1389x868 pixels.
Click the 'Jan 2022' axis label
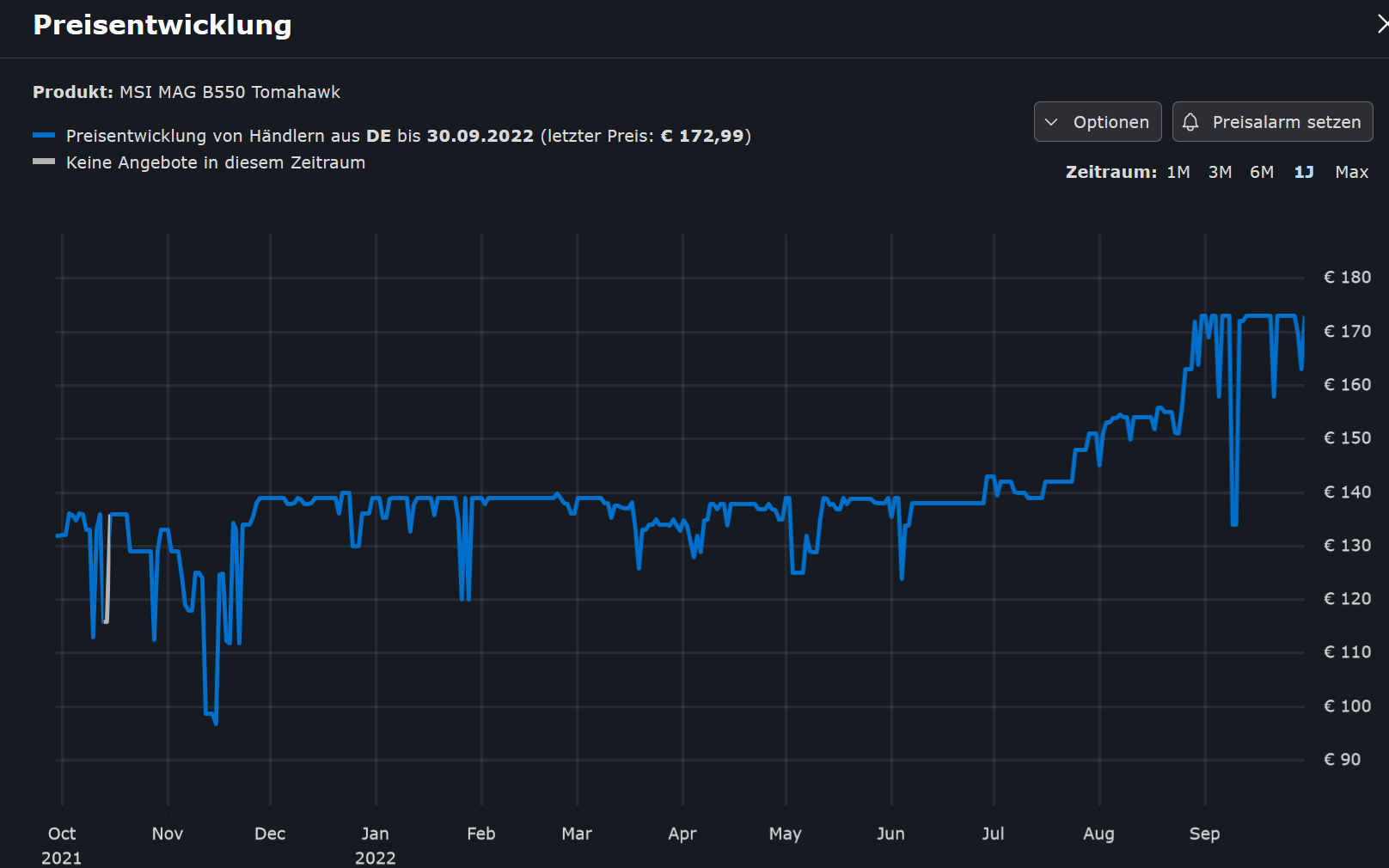click(376, 845)
